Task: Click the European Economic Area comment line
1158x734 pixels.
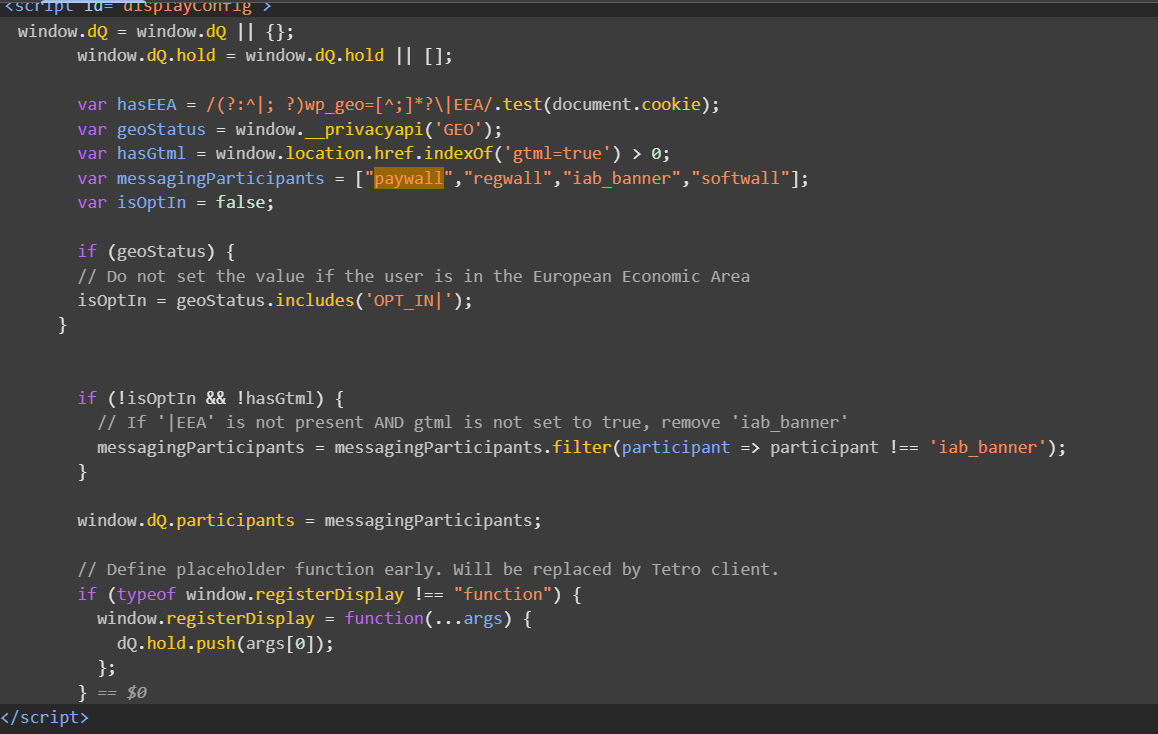Action: click(413, 276)
